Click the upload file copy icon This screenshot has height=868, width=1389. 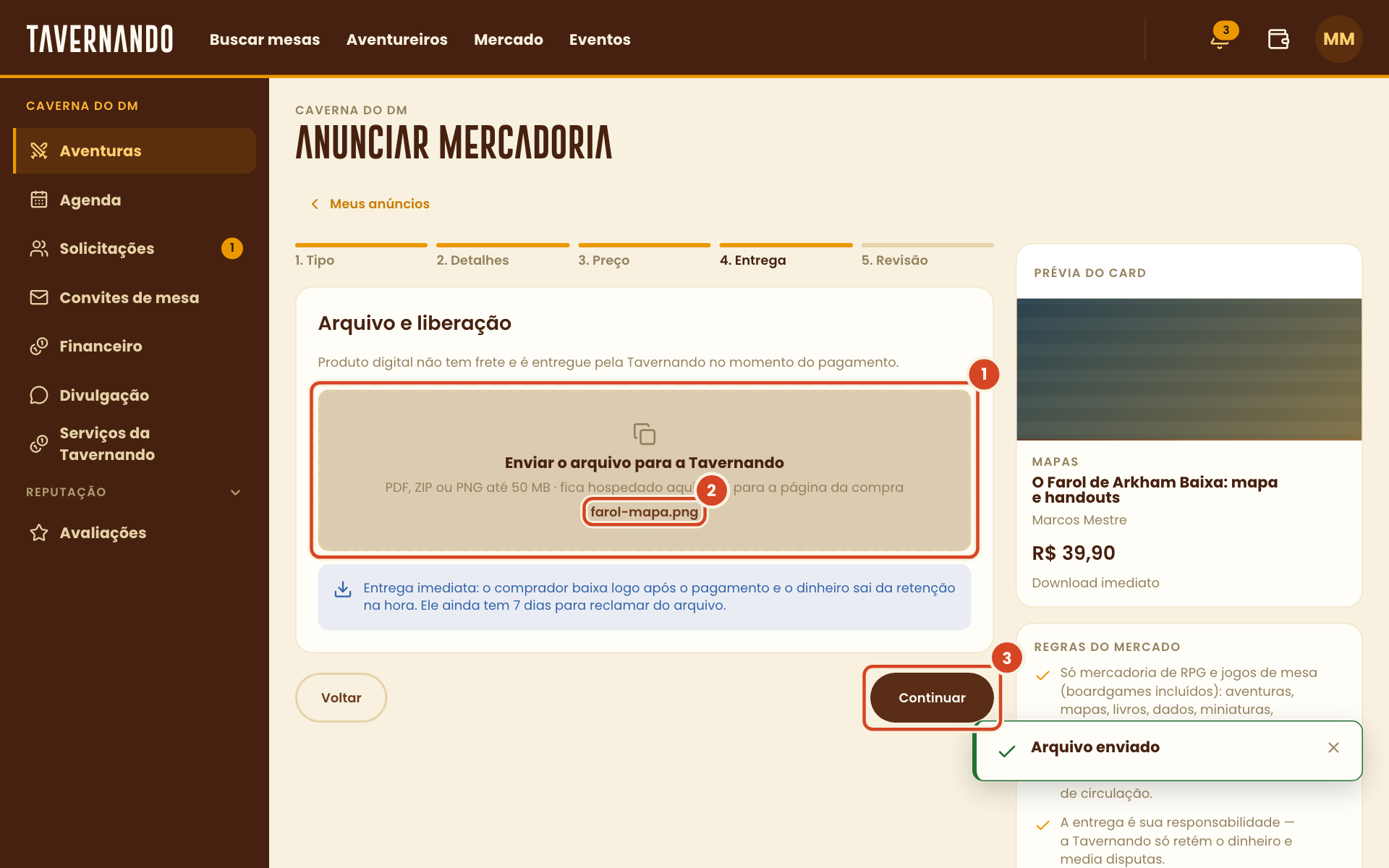(644, 433)
